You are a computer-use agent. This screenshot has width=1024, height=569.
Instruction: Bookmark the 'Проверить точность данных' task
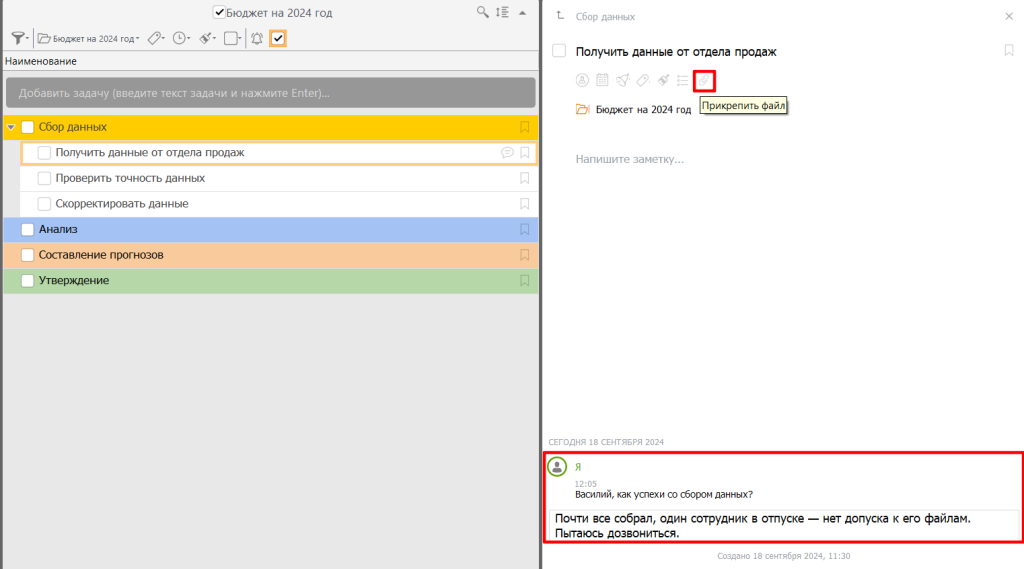(524, 178)
